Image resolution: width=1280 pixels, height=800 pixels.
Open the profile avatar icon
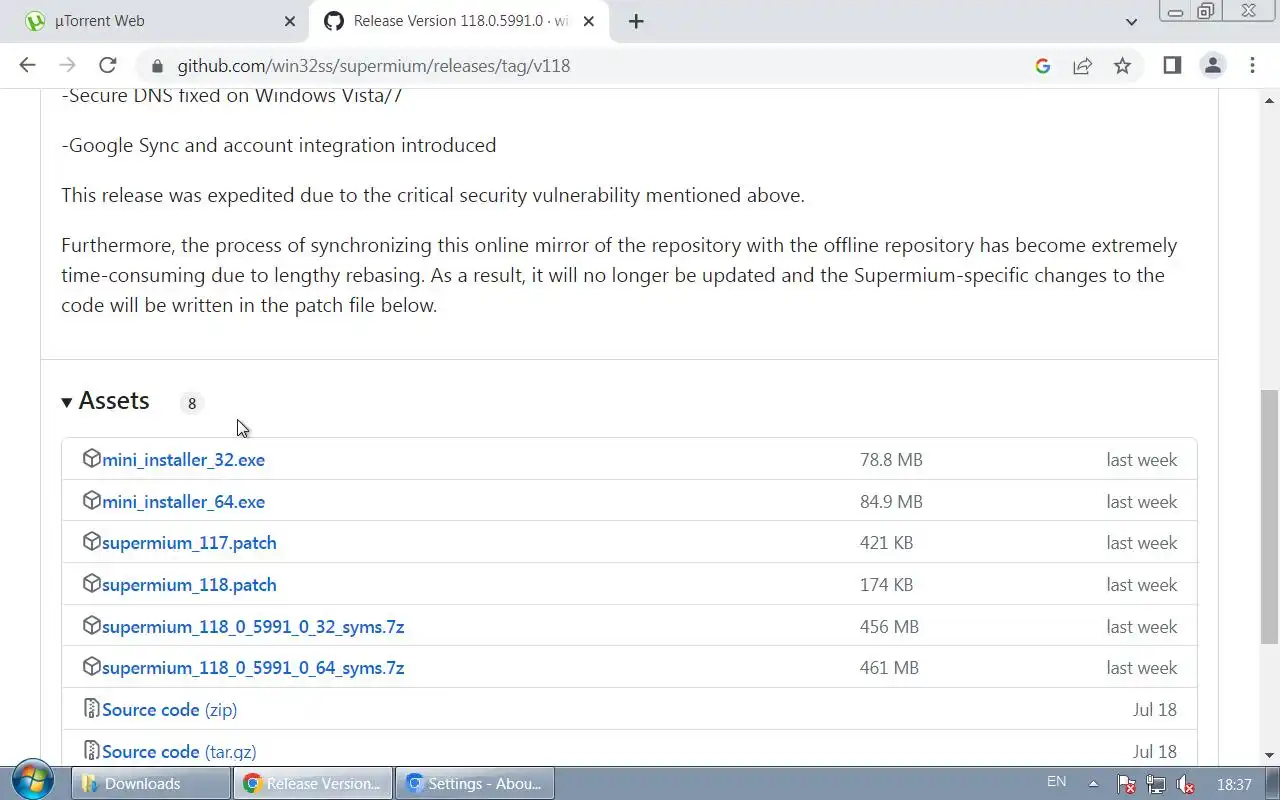1213,65
